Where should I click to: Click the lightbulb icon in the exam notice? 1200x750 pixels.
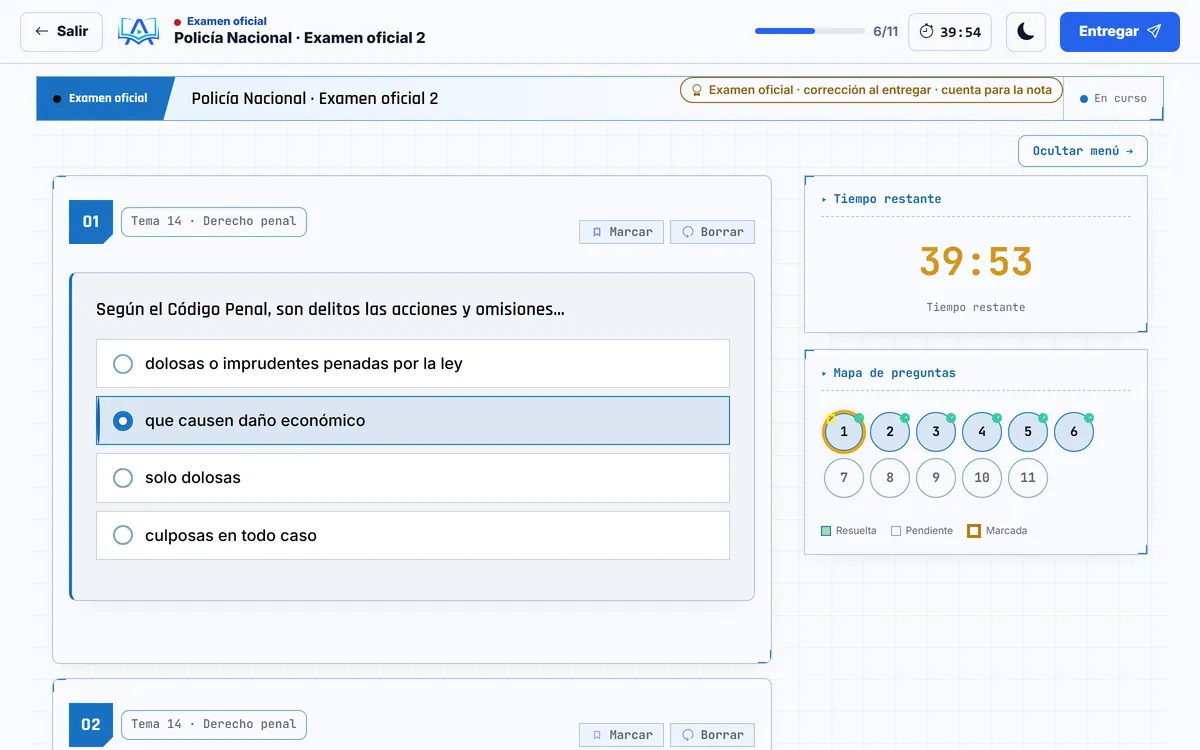[697, 90]
